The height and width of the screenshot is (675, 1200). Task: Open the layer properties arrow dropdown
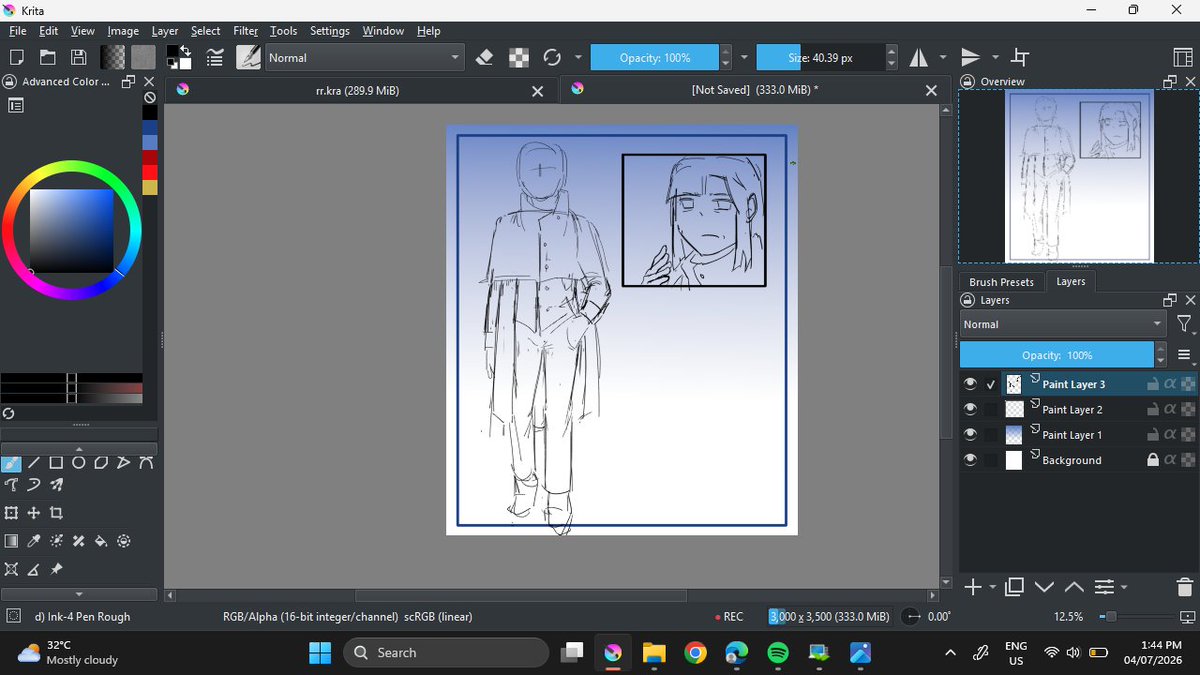[1124, 588]
